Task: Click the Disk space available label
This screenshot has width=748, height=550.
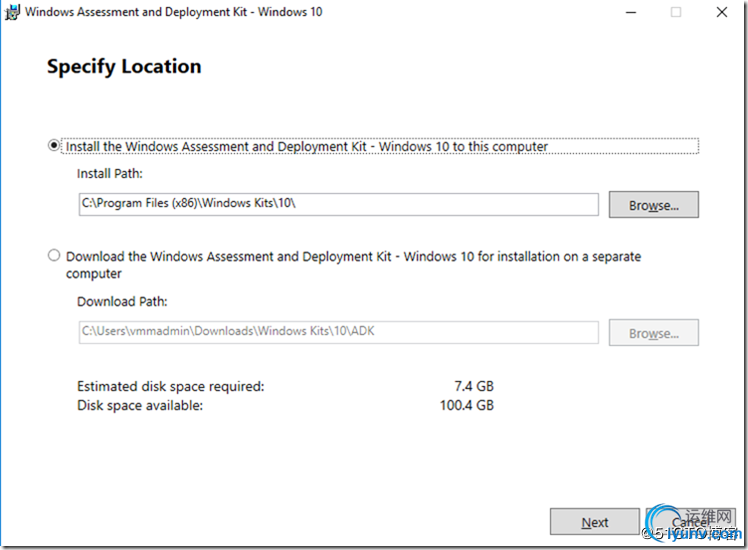Action: click(140, 405)
